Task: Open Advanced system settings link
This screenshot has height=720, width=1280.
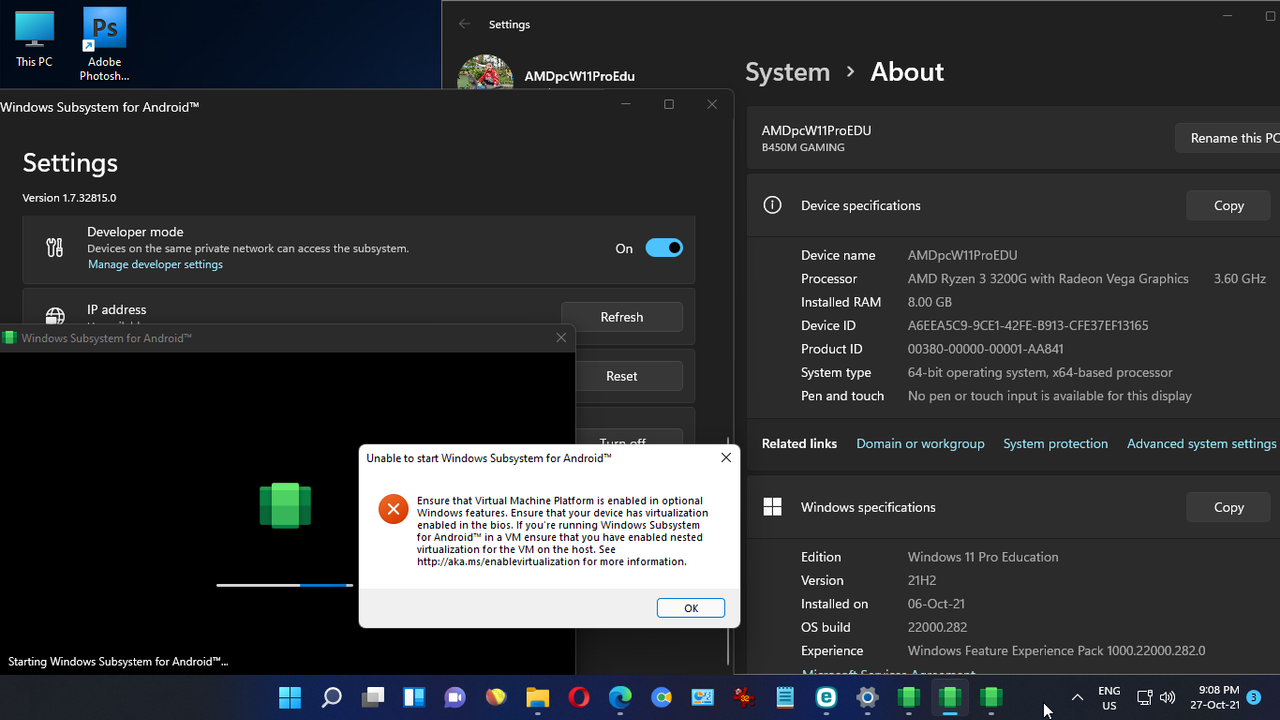Action: tap(1201, 443)
